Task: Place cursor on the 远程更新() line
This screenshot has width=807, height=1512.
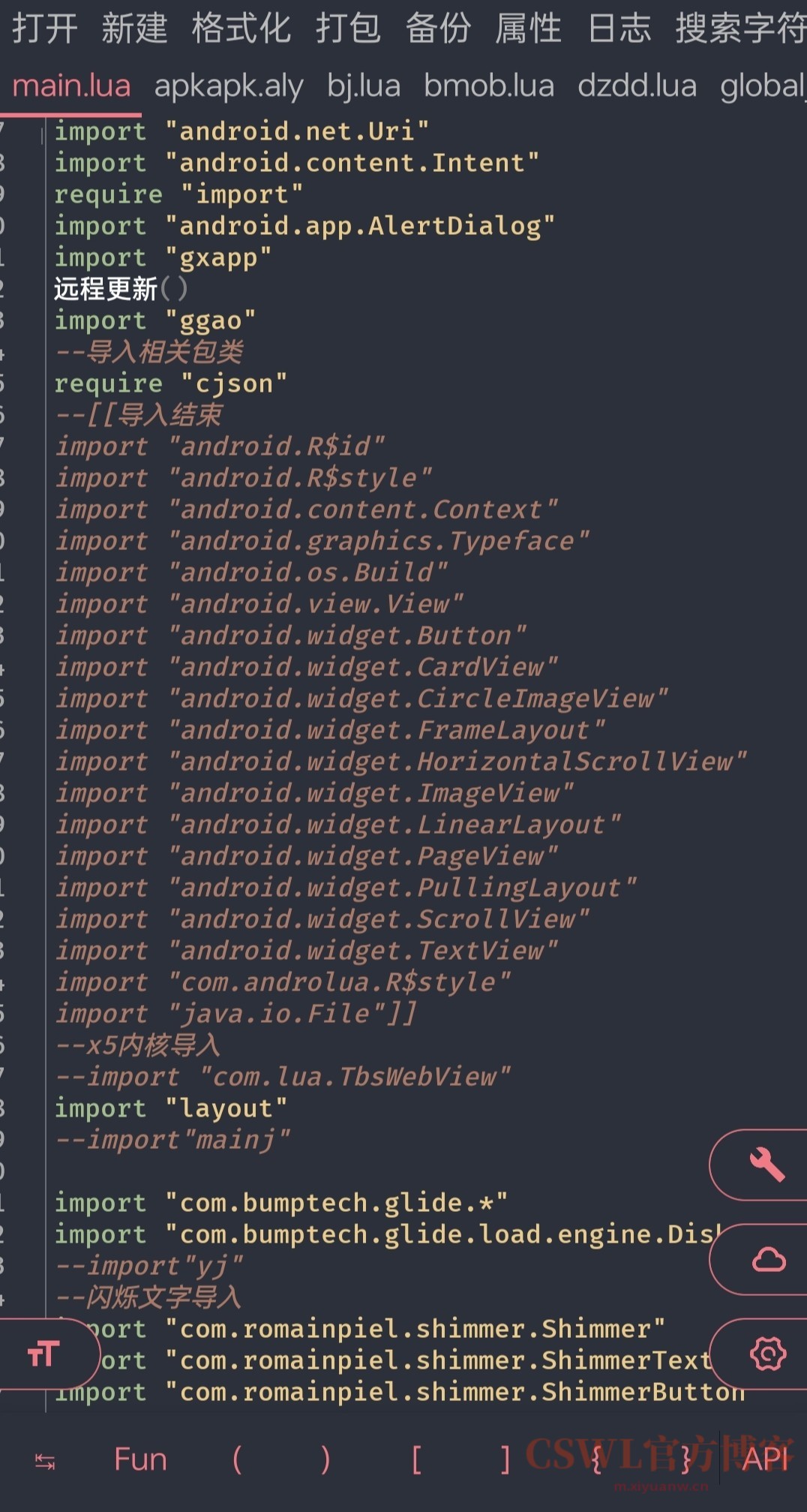Action: [120, 290]
